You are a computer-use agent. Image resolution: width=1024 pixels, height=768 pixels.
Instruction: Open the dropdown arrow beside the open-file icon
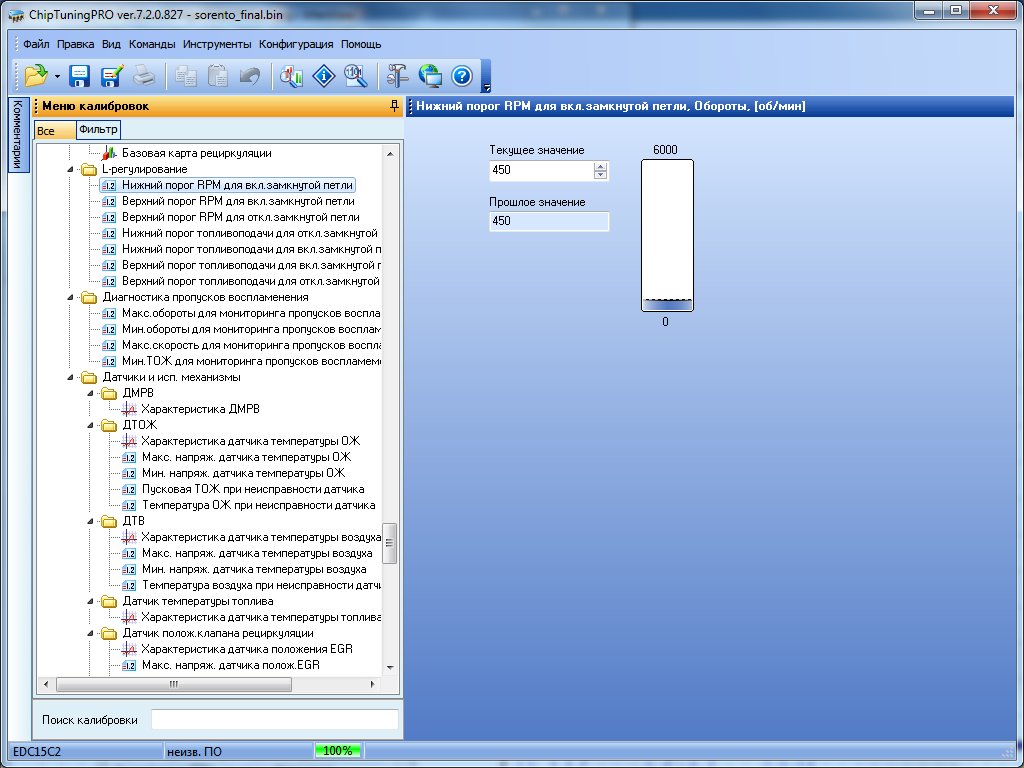coord(57,76)
